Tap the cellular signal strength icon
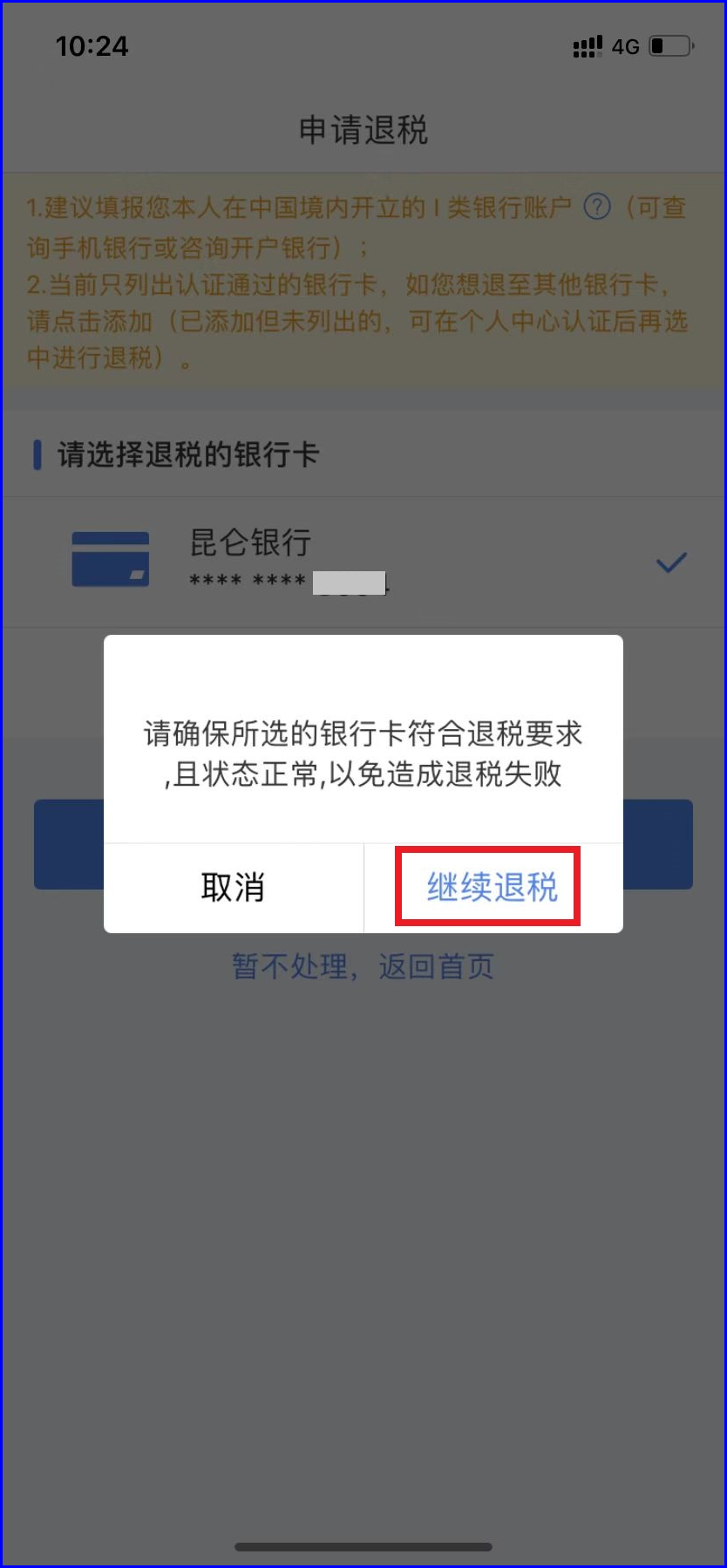 click(588, 46)
